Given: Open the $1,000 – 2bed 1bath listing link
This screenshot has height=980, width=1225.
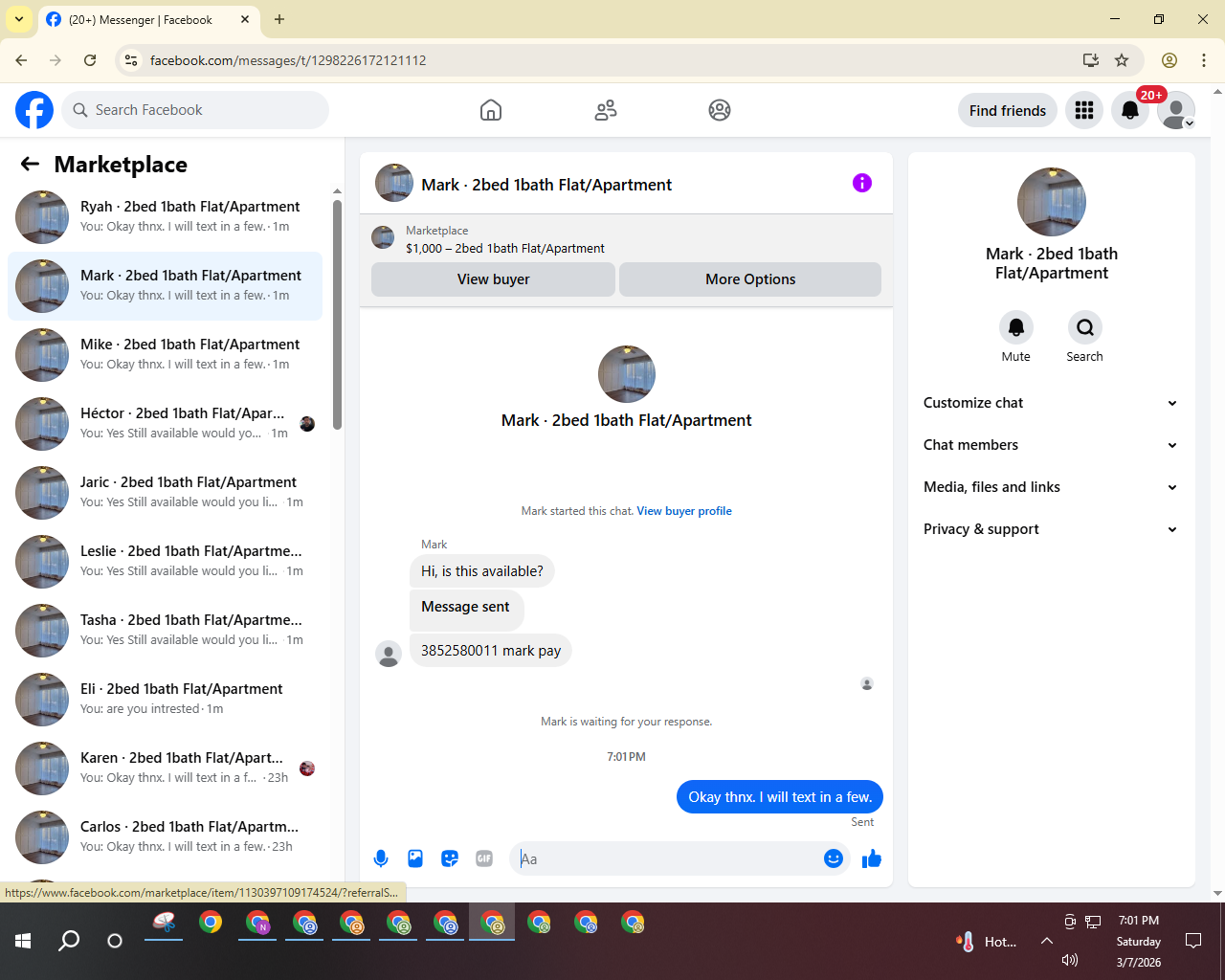Looking at the screenshot, I should [x=505, y=249].
